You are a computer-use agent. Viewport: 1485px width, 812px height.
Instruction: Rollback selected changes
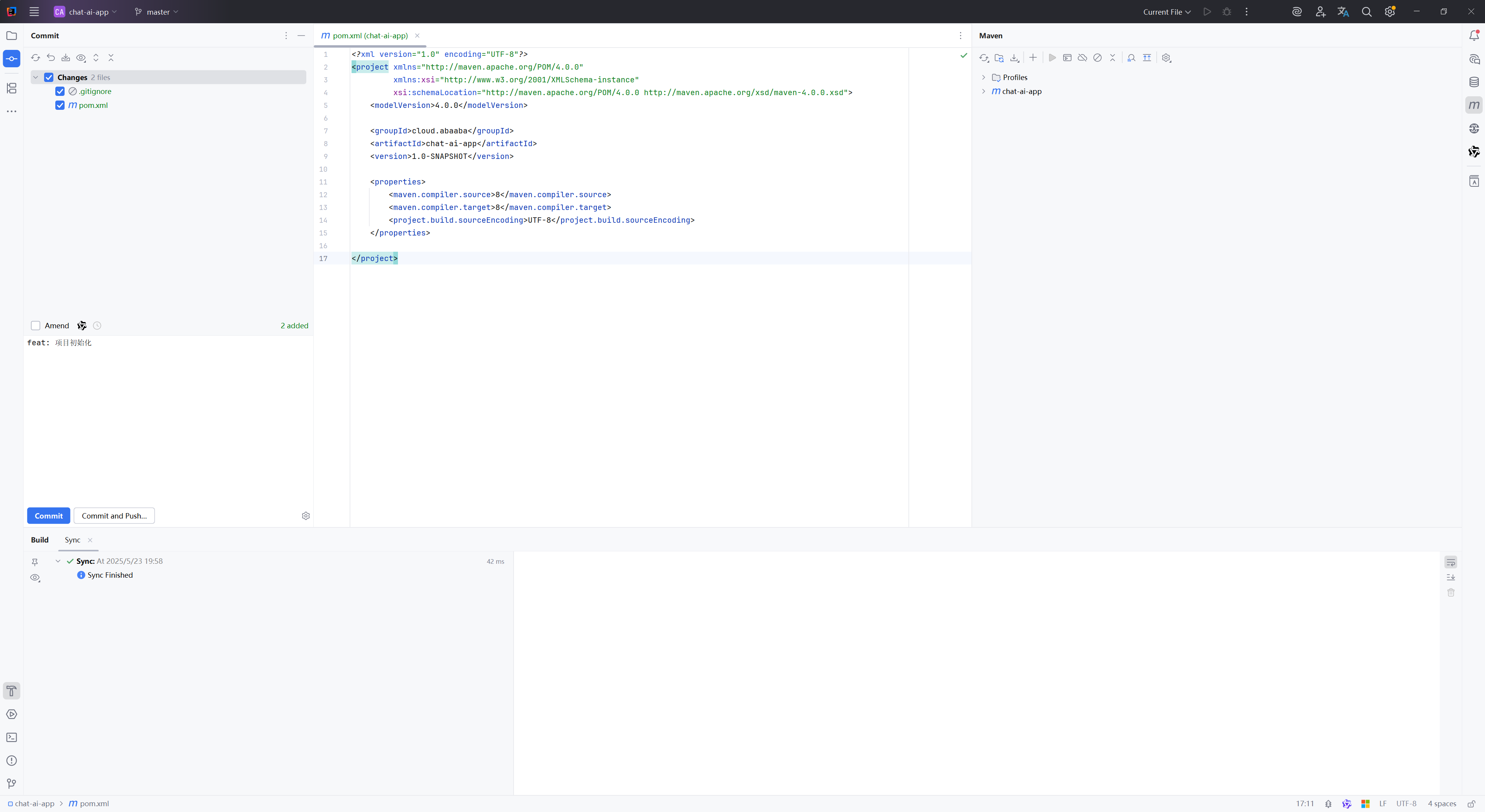click(x=51, y=58)
